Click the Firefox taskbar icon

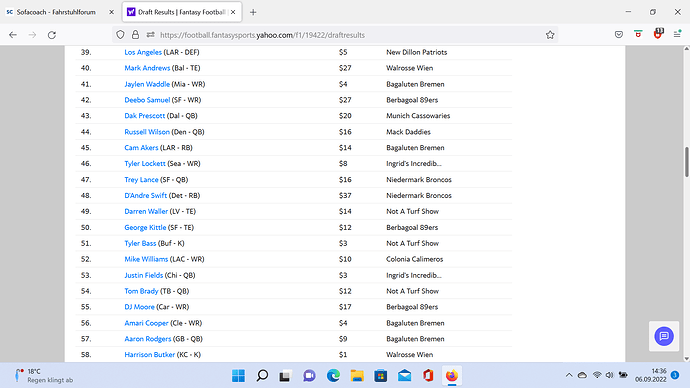pos(452,375)
